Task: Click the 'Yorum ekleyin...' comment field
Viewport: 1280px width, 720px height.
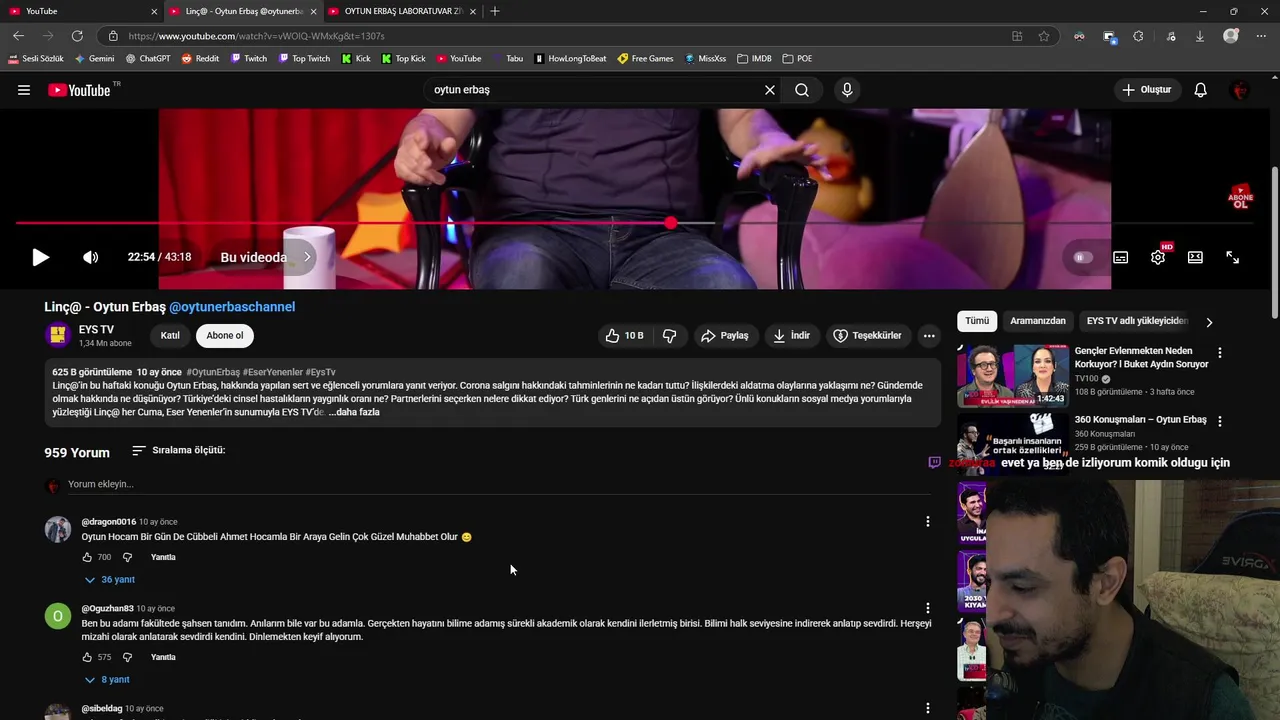Action: point(499,485)
